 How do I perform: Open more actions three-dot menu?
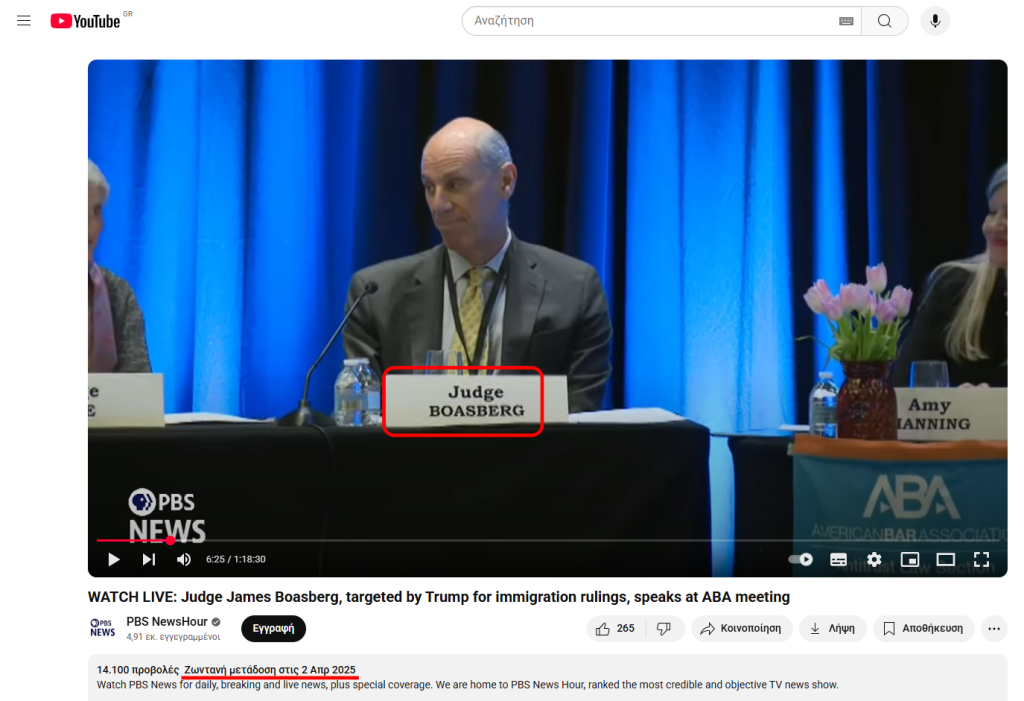pos(994,628)
